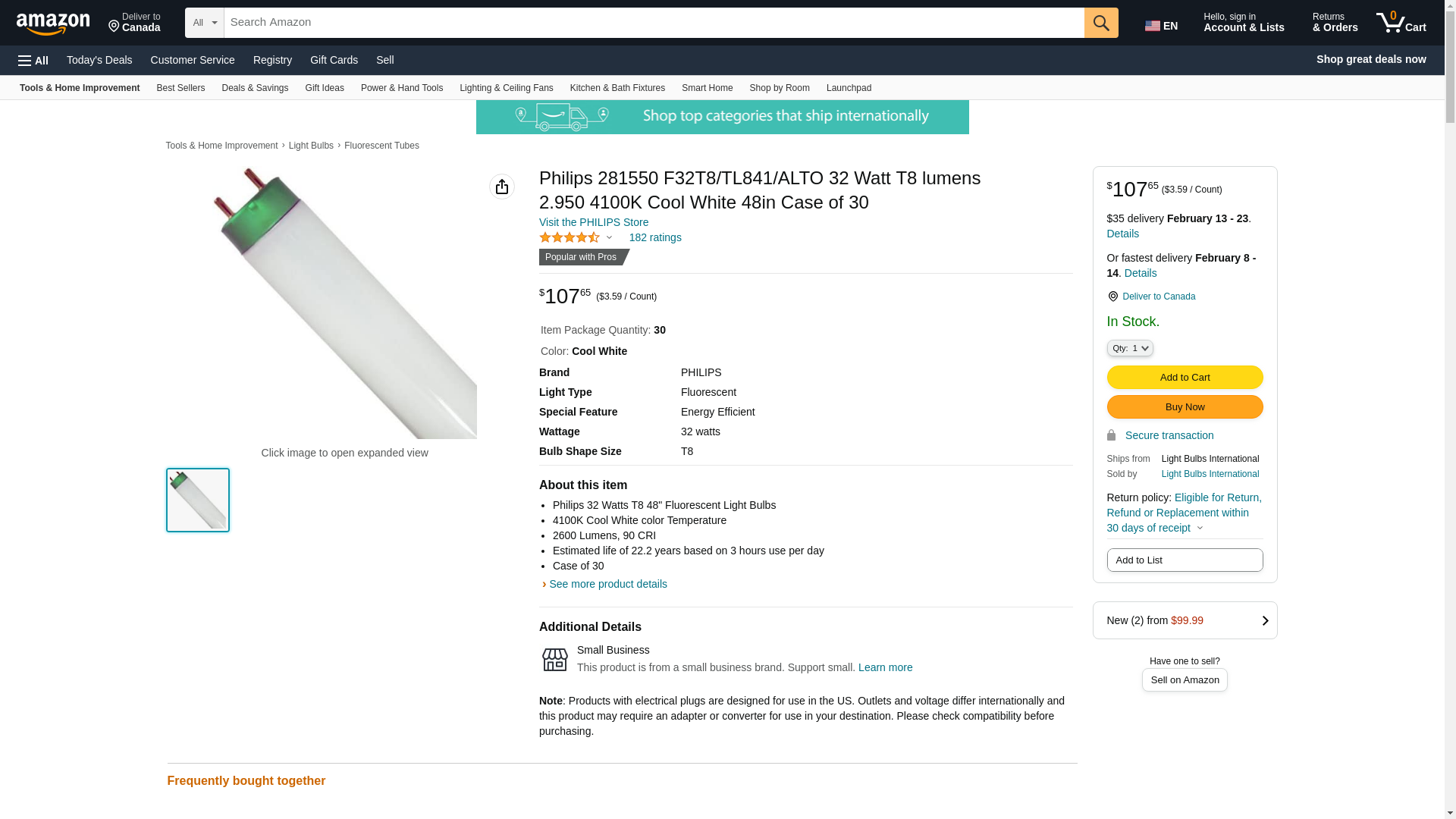1456x819 pixels.
Task: Select Best Sellers tab
Action: (x=180, y=88)
